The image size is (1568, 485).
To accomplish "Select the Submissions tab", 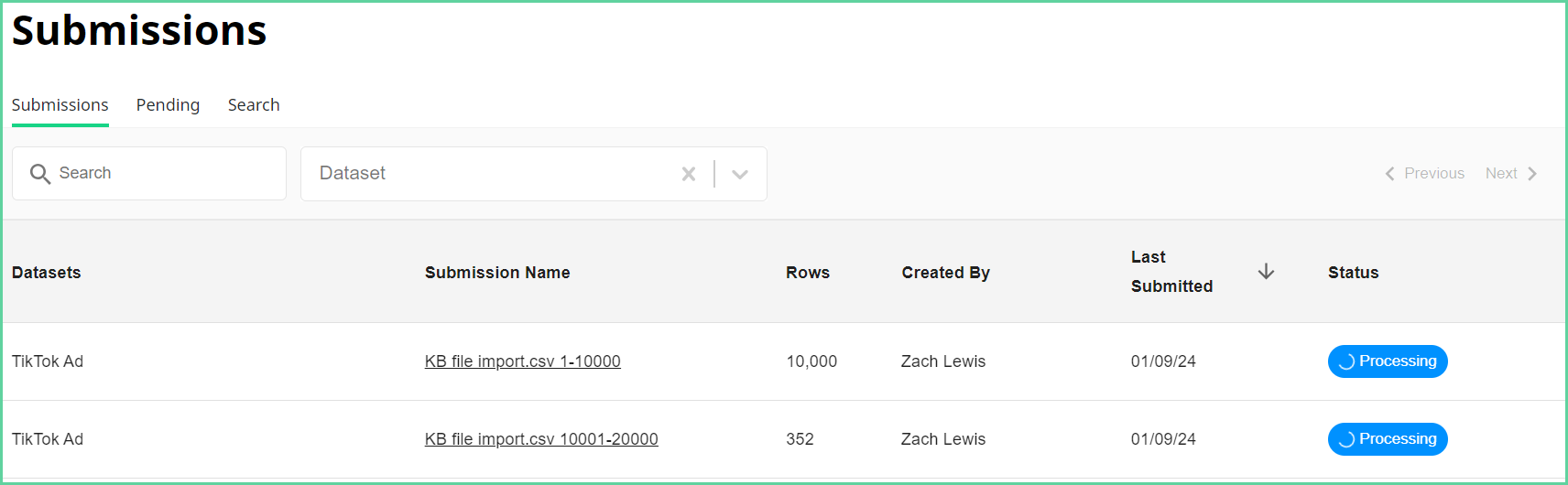I will 60,105.
